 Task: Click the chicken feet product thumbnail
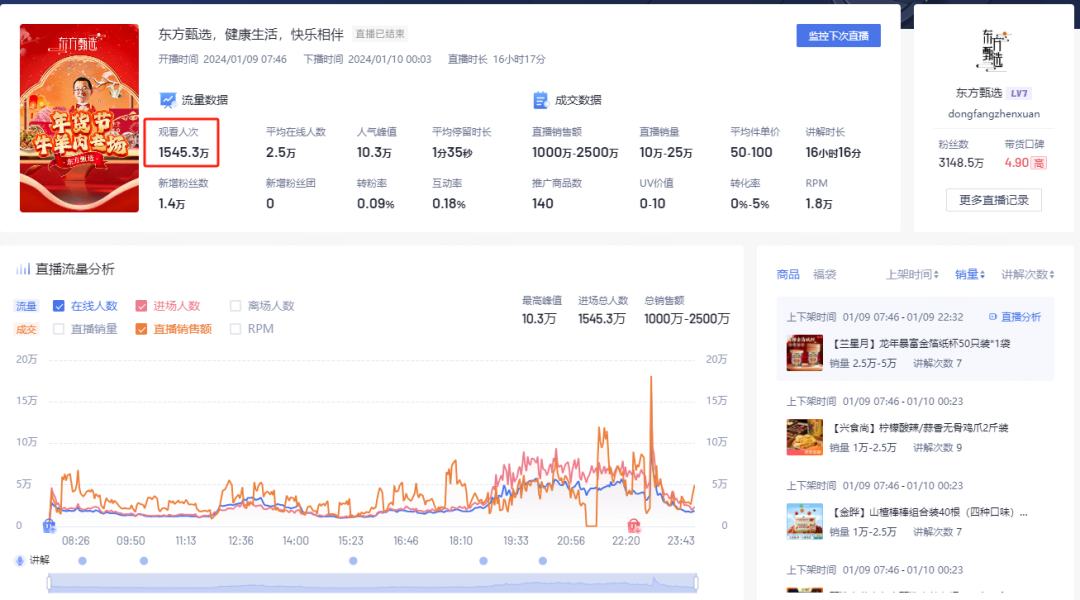tap(804, 437)
